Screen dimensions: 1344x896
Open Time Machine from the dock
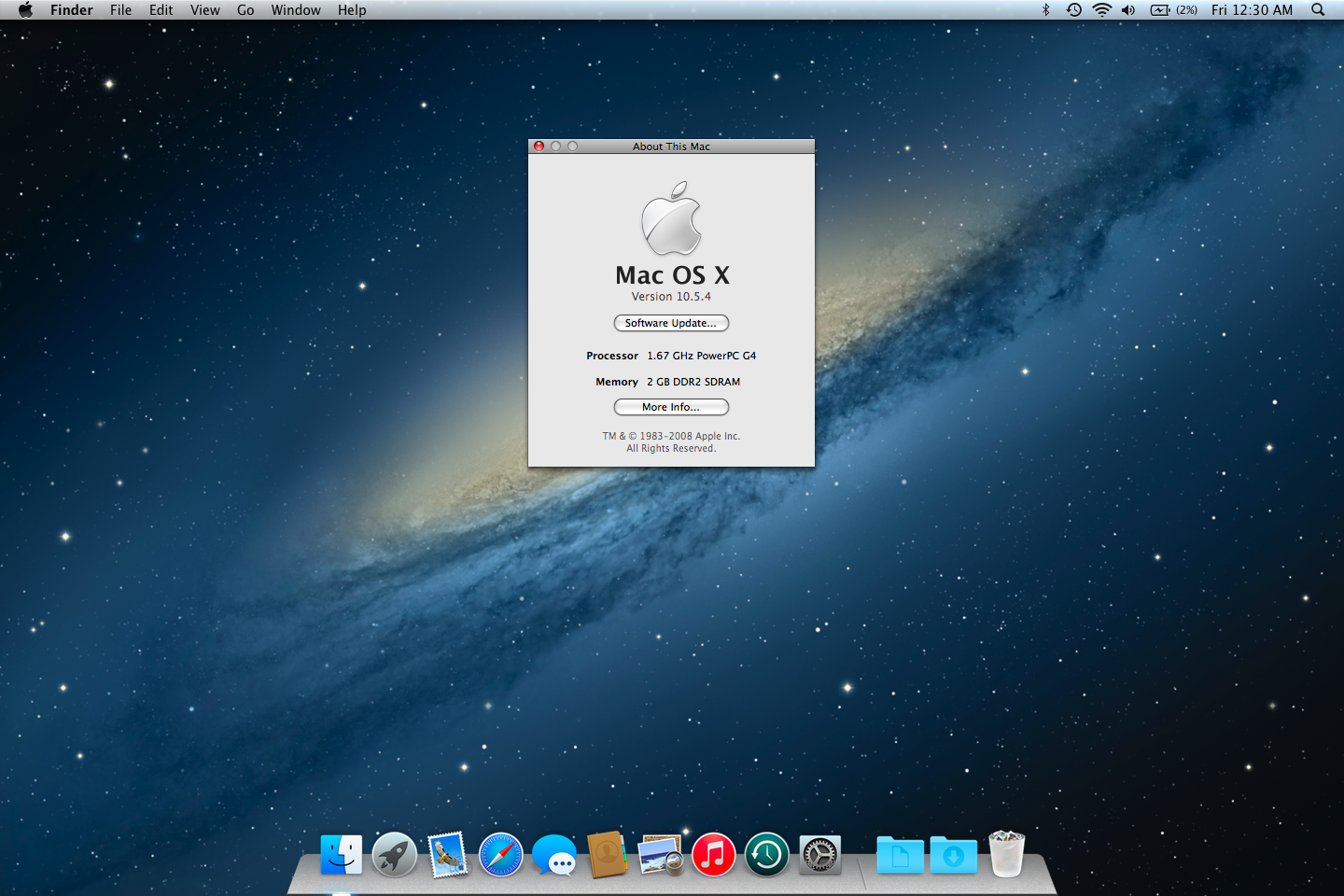[x=767, y=855]
